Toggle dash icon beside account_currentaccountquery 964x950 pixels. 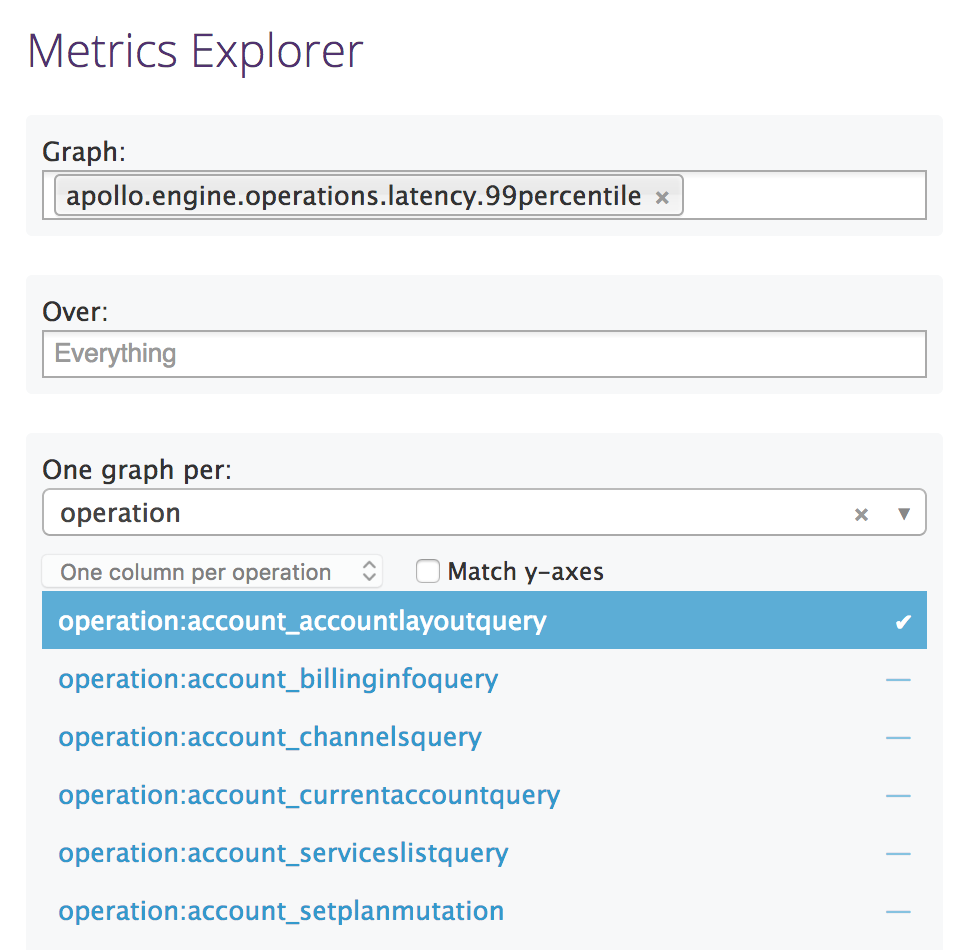pos(898,796)
